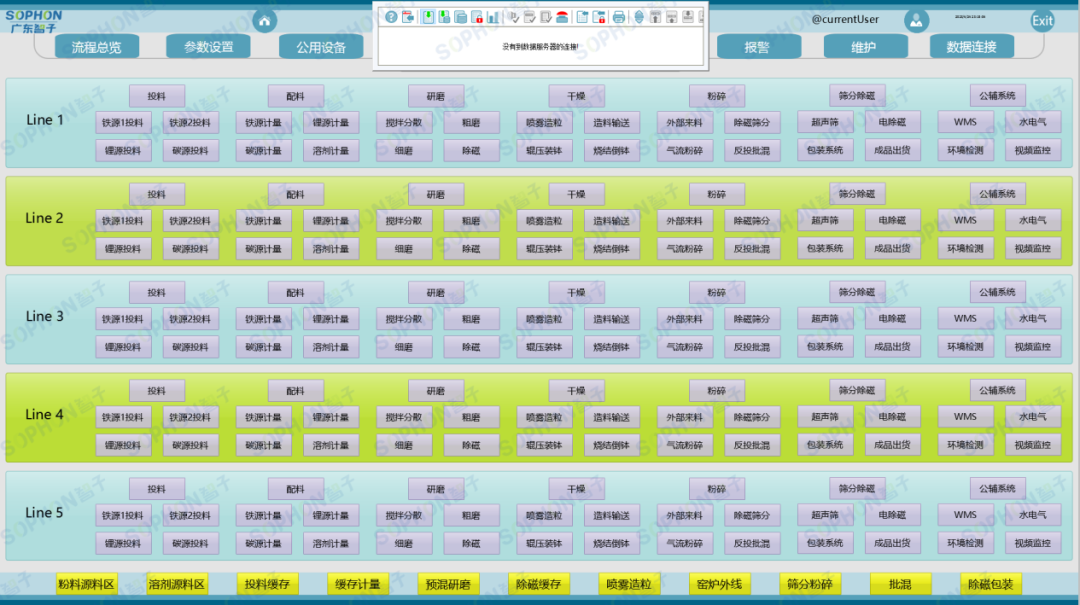The image size is (1080, 605).
Task: Click the user profile avatar icon
Action: coord(916,21)
